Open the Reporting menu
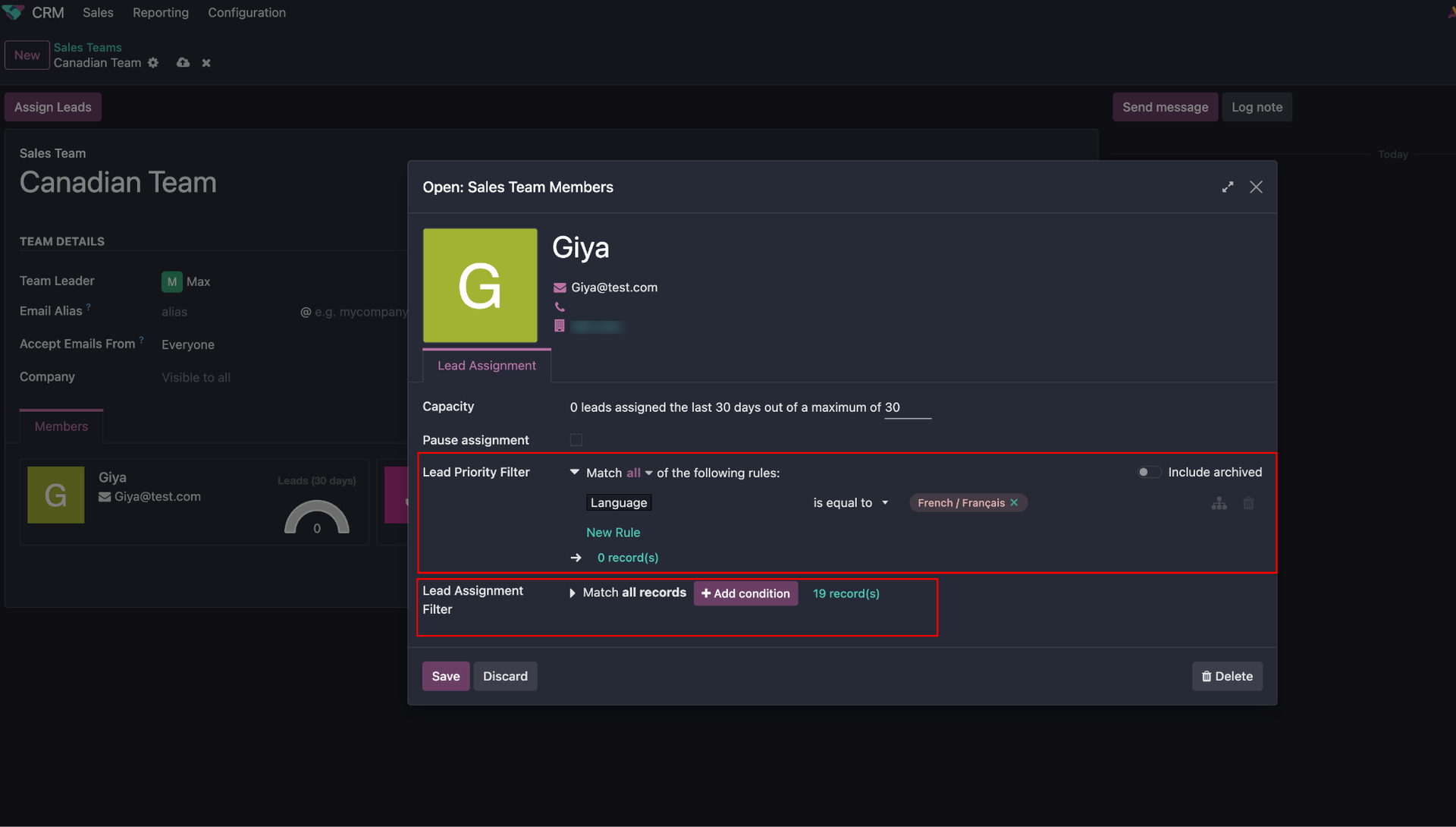This screenshot has height=827, width=1456. tap(160, 13)
